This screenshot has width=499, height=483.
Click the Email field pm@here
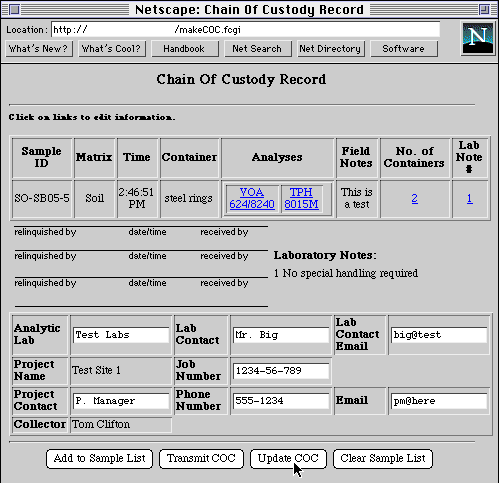coord(439,401)
